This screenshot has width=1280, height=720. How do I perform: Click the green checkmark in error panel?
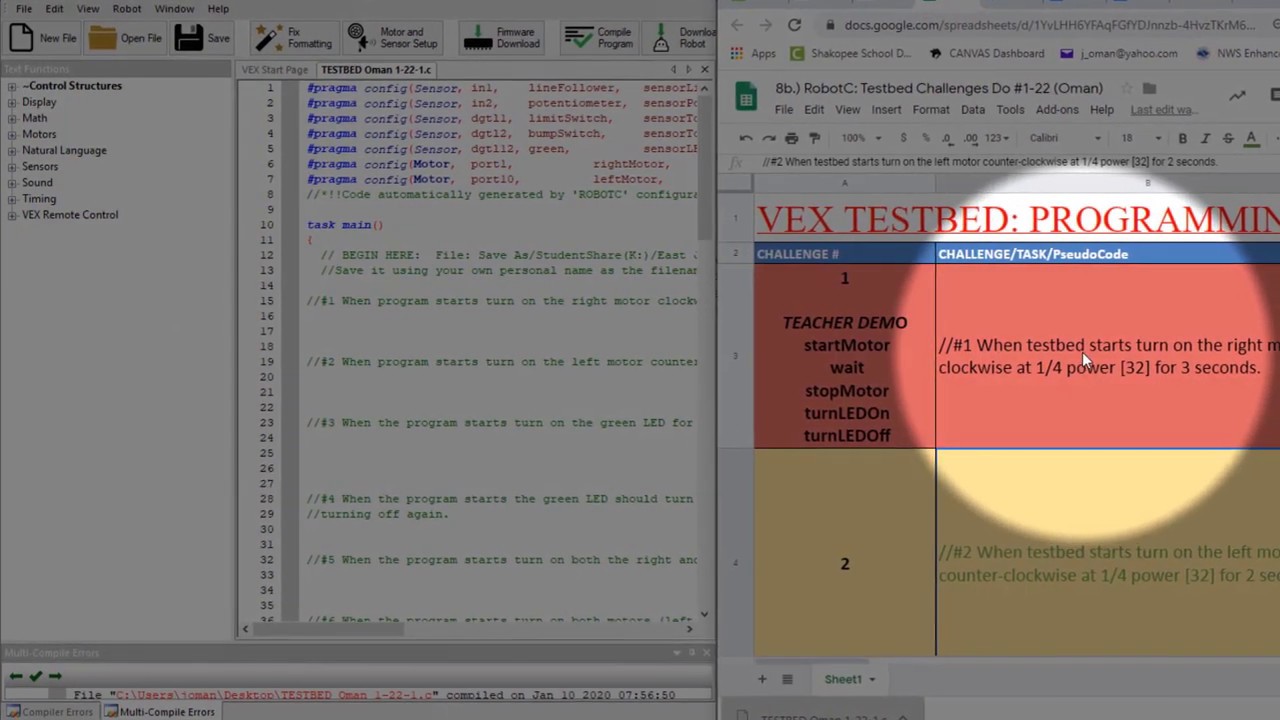pyautogui.click(x=36, y=677)
